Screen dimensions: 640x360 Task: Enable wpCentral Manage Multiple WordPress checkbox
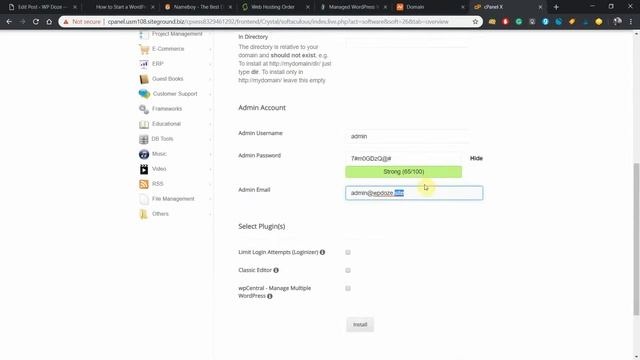pos(348,288)
